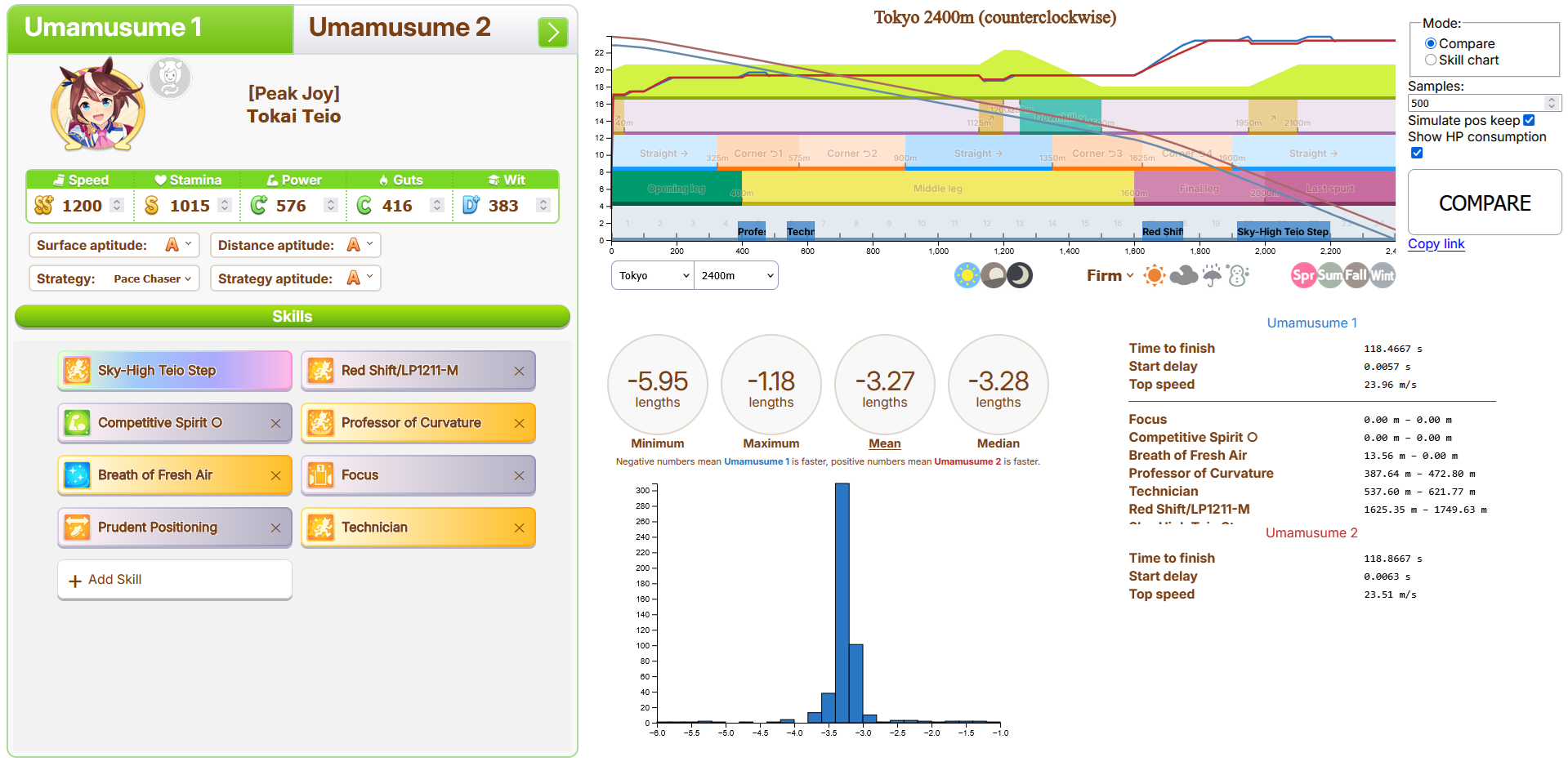The image size is (1568, 766).
Task: Show Minimum result run
Action: pyautogui.click(x=658, y=384)
